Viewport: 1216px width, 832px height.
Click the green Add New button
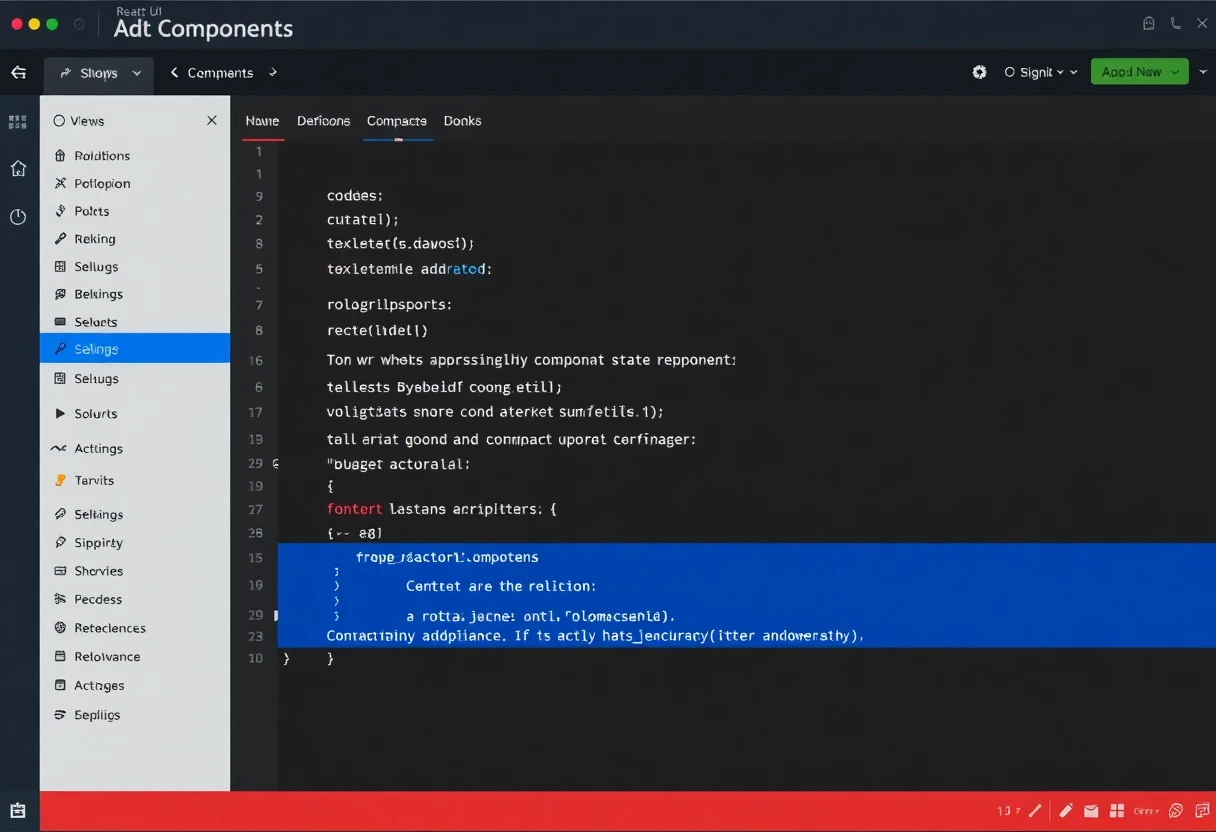click(x=1131, y=72)
